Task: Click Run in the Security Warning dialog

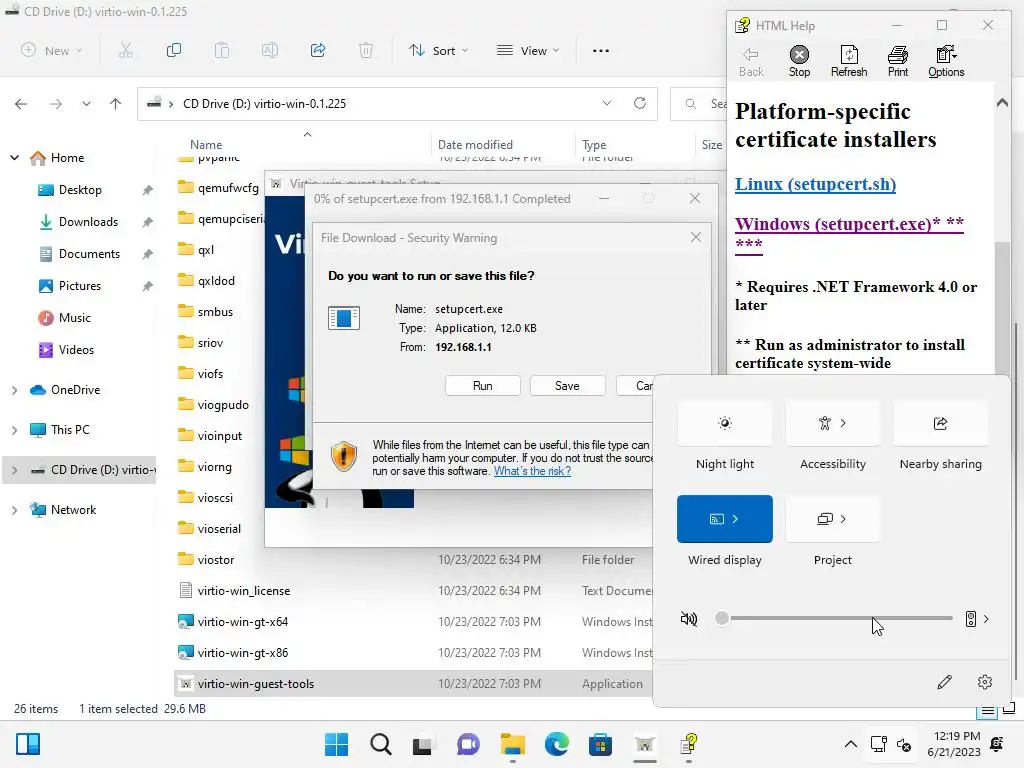Action: tap(483, 386)
